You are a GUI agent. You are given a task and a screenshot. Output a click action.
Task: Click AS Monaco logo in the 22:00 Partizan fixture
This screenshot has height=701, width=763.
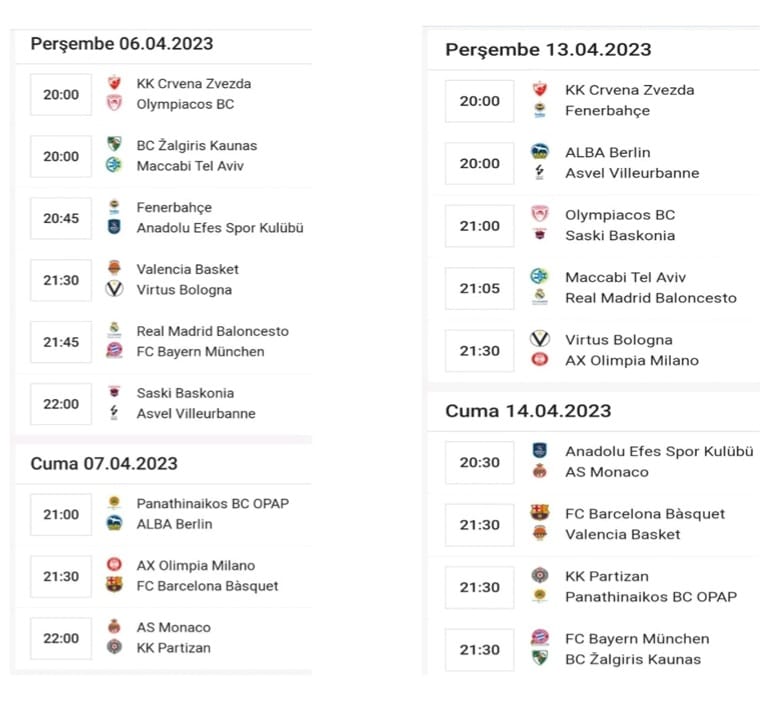point(114,627)
